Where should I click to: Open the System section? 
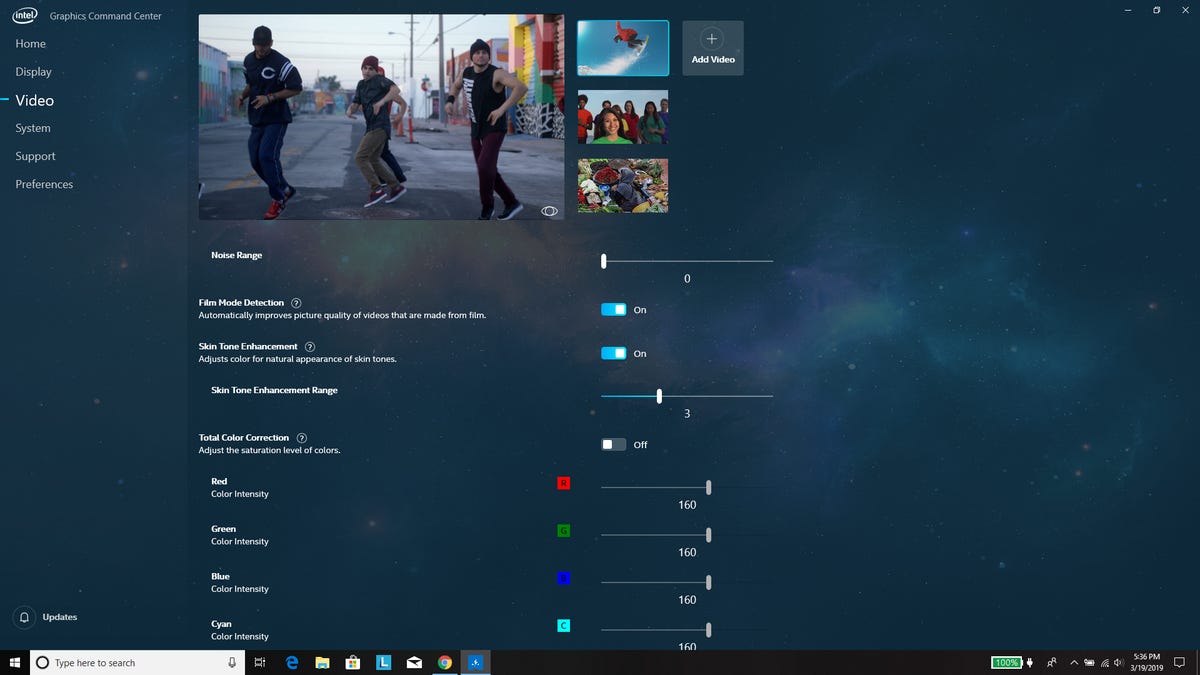pos(32,128)
